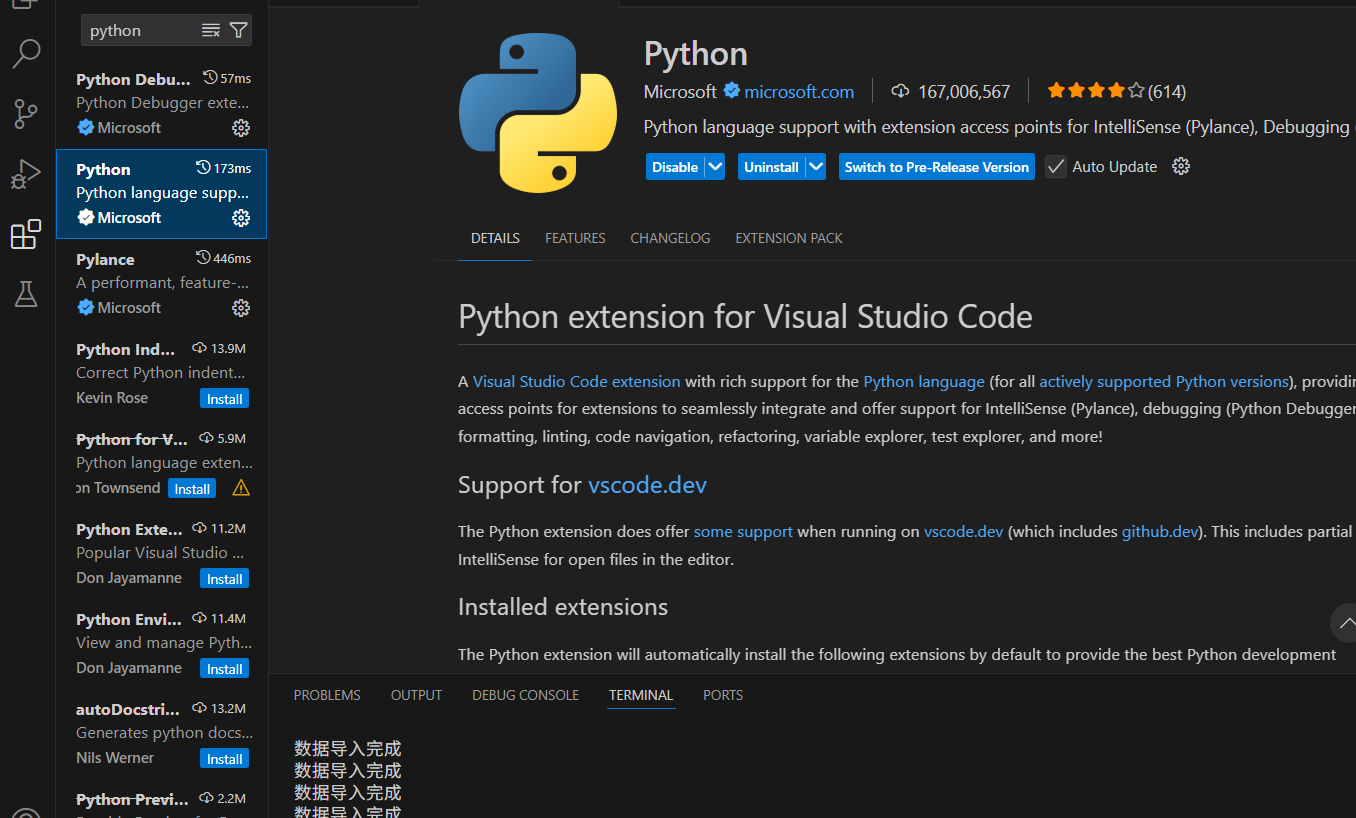Install the Python Extension Pack
Viewport: 1356px width, 818px height.
pyautogui.click(x=224, y=579)
